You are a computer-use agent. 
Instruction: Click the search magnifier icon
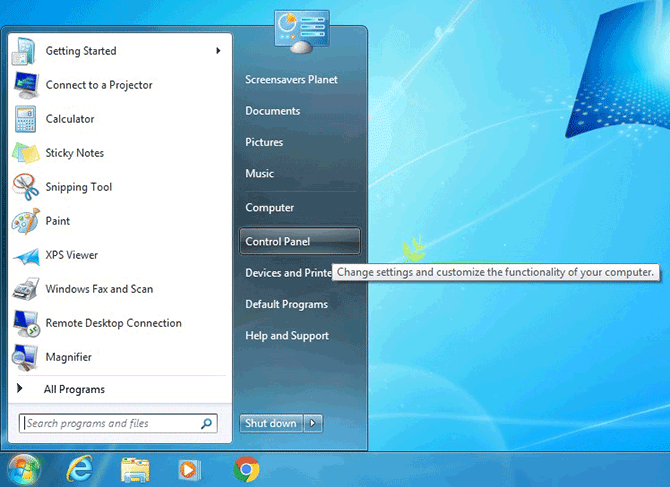pos(206,423)
